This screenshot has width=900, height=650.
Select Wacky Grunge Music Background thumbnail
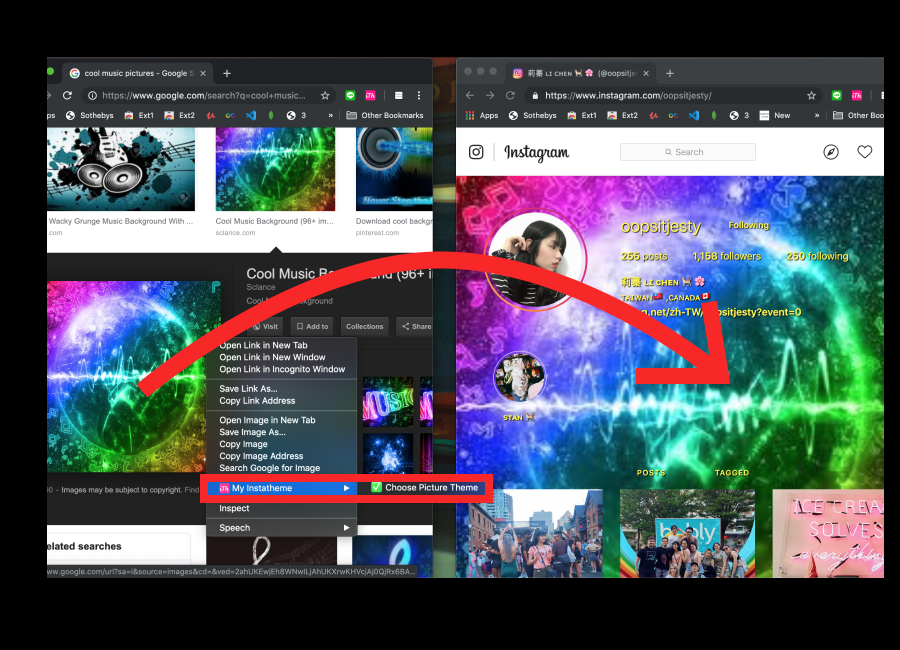[121, 169]
